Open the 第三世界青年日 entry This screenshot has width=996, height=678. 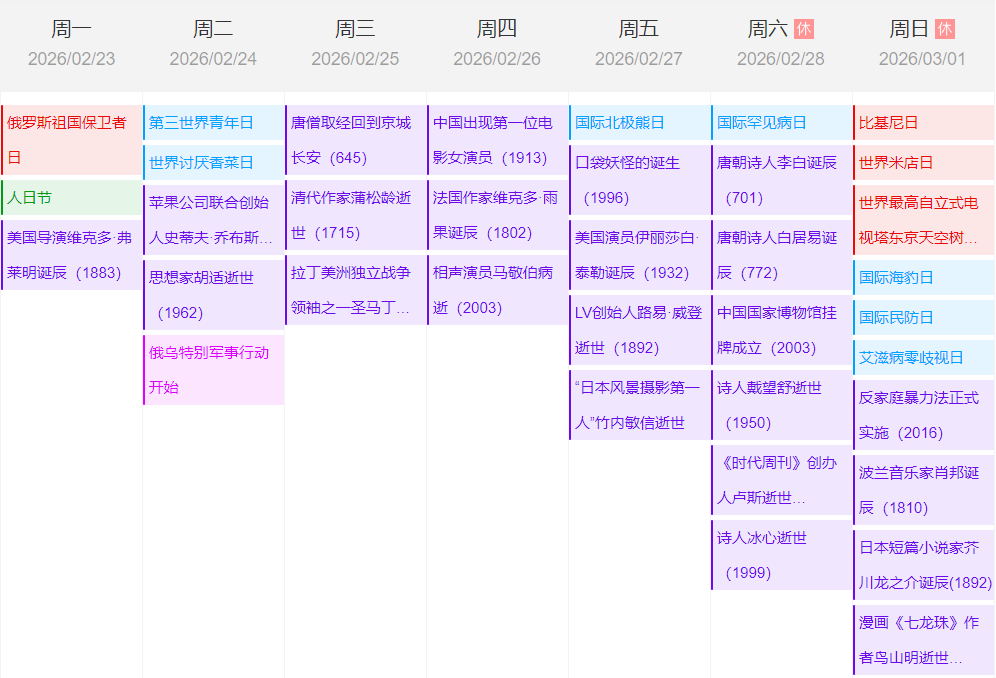(213, 123)
